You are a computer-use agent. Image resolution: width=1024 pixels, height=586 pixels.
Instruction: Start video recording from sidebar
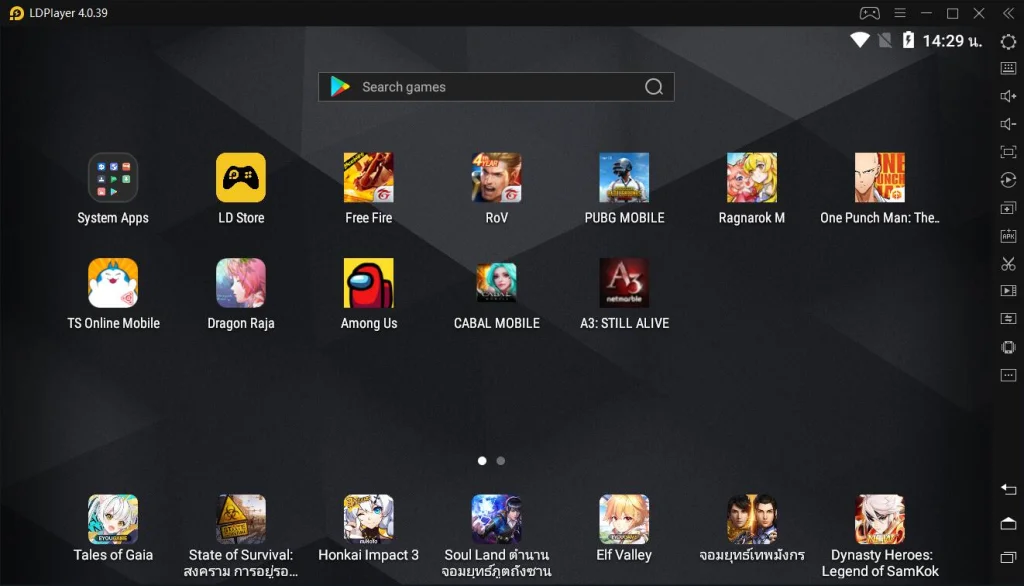coord(1008,291)
